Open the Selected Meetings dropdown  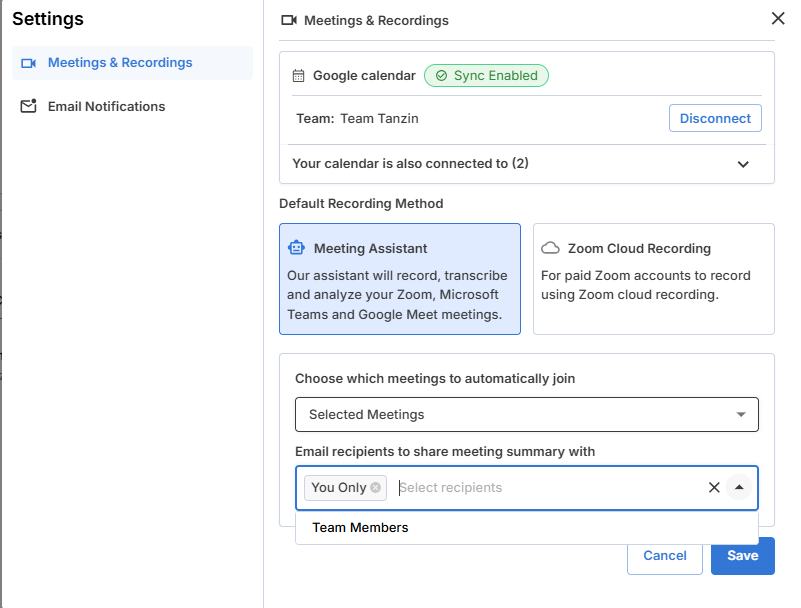click(526, 414)
